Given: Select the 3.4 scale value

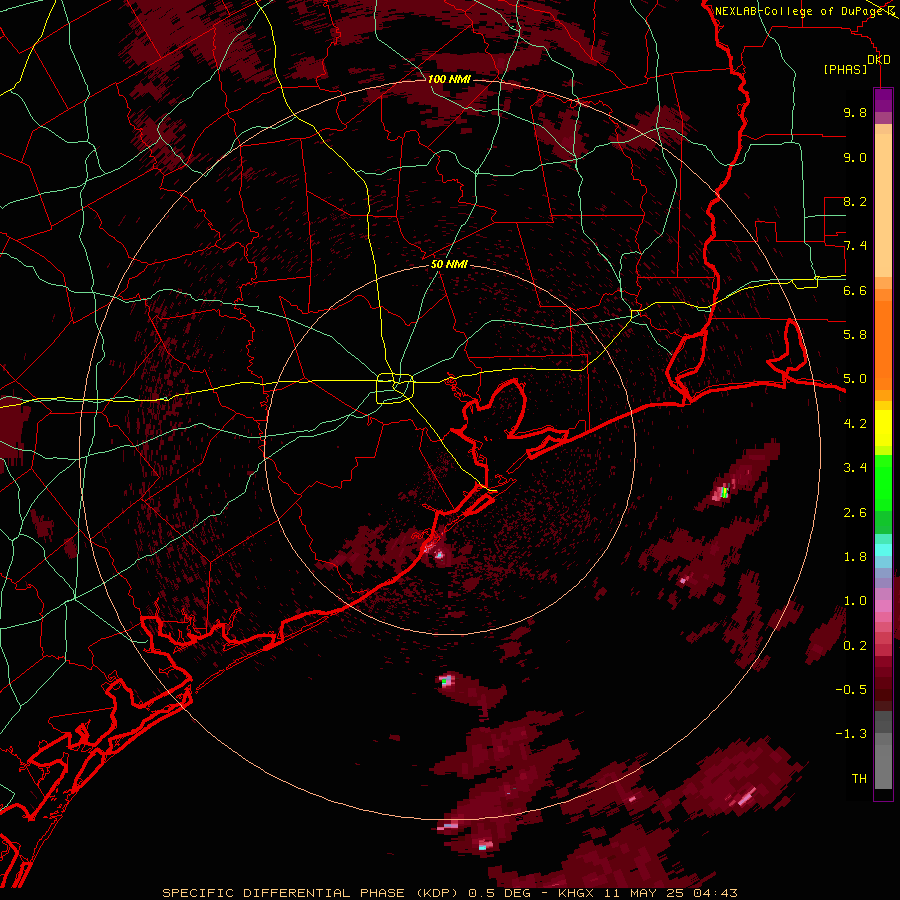Looking at the screenshot, I should tap(855, 468).
